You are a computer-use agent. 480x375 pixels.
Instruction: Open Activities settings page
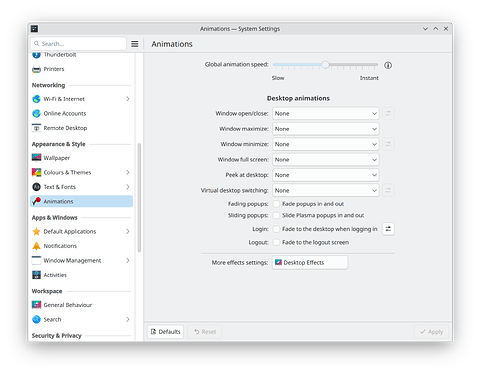81,275
